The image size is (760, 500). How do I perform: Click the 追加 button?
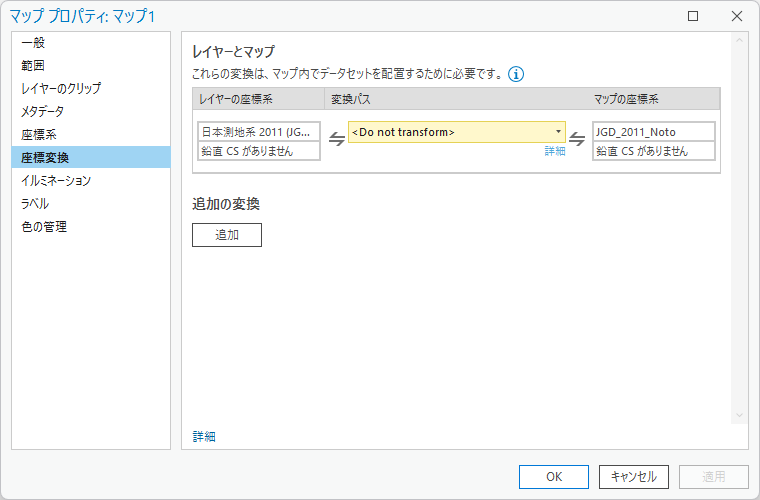[x=227, y=235]
